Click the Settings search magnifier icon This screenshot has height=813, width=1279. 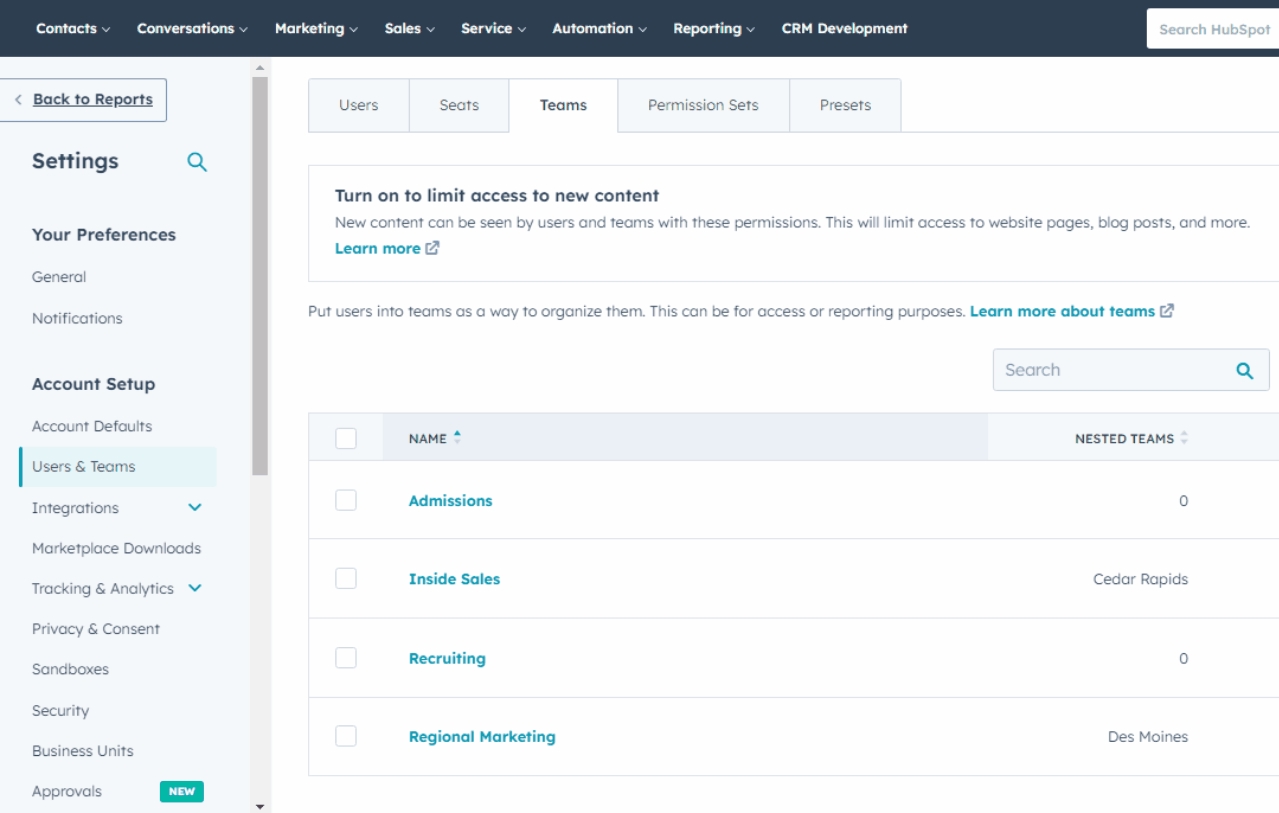tap(197, 162)
